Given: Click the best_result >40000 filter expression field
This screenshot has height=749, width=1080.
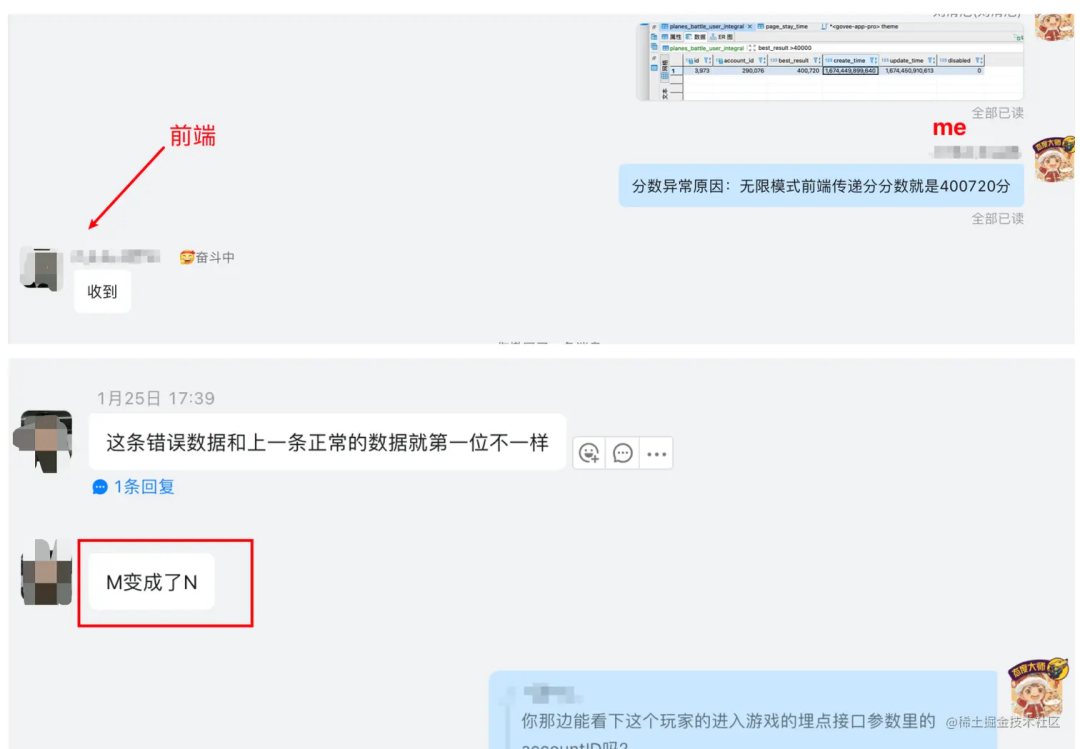Looking at the screenshot, I should click(786, 46).
